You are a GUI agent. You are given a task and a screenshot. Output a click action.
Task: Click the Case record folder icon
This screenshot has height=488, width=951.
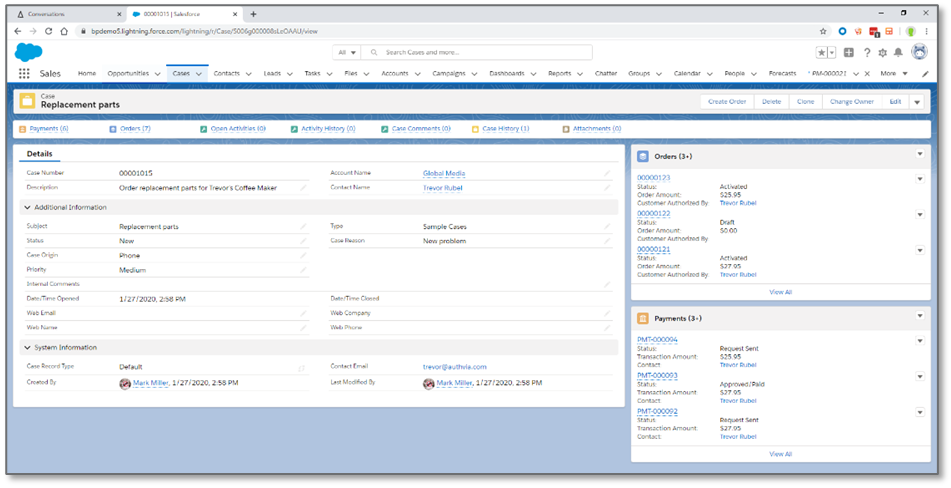pyautogui.click(x=27, y=101)
